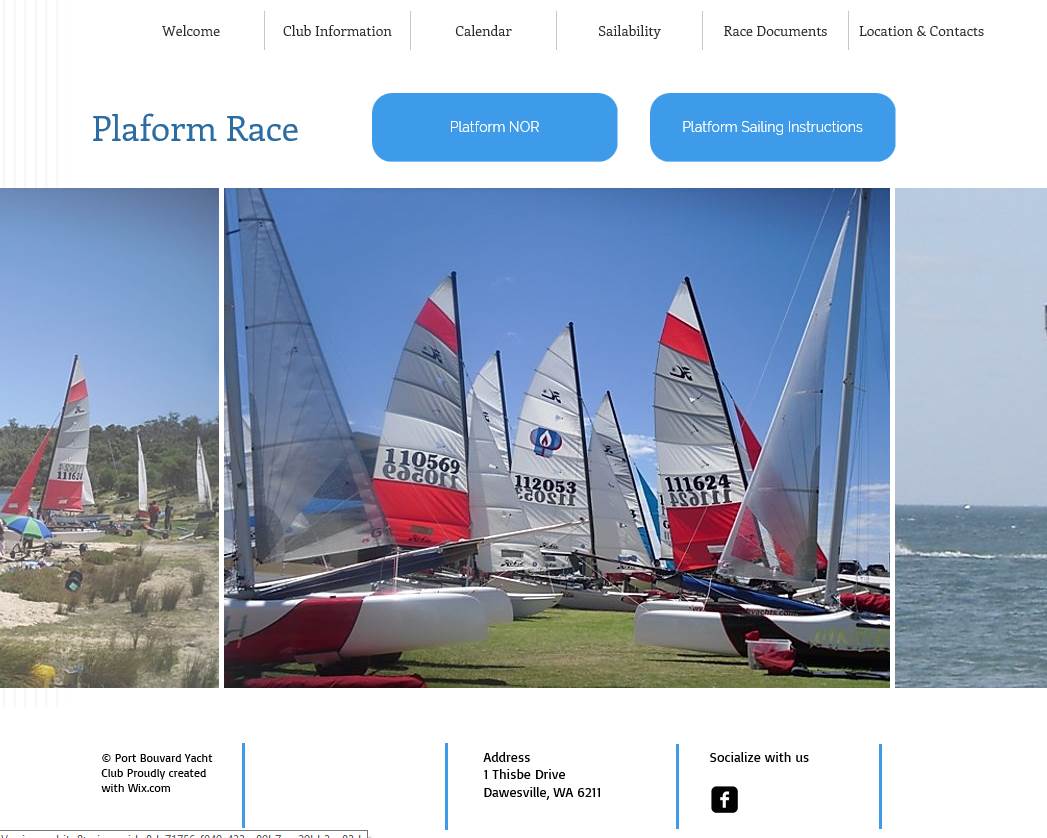Viewport: 1047px width, 838px height.
Task: Select Calendar in the navigation bar
Action: point(483,31)
